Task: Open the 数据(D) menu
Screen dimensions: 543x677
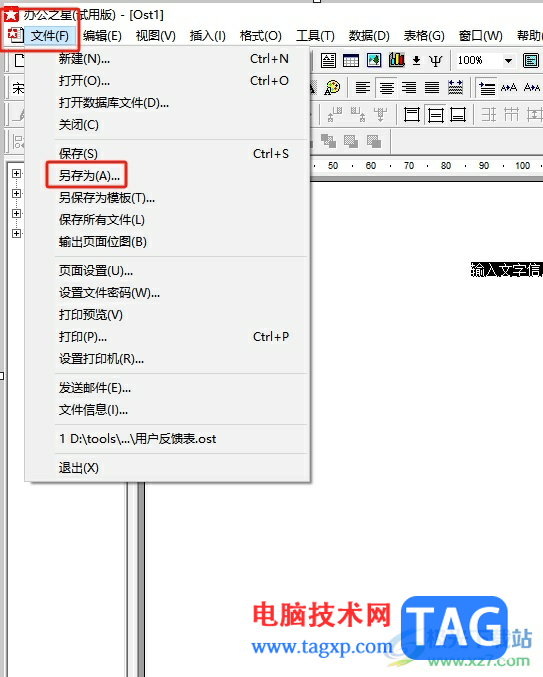Action: (369, 35)
